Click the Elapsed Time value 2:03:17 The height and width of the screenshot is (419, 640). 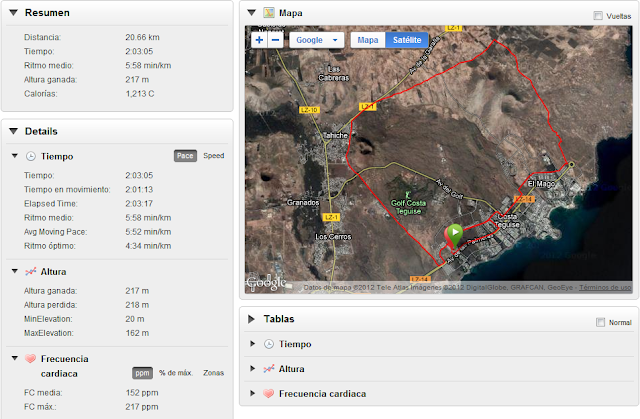tap(139, 204)
